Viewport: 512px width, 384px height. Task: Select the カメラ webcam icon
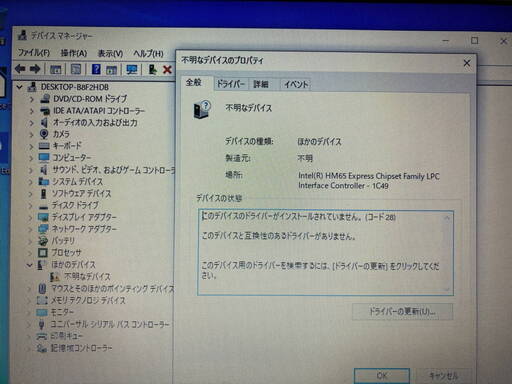(x=44, y=134)
